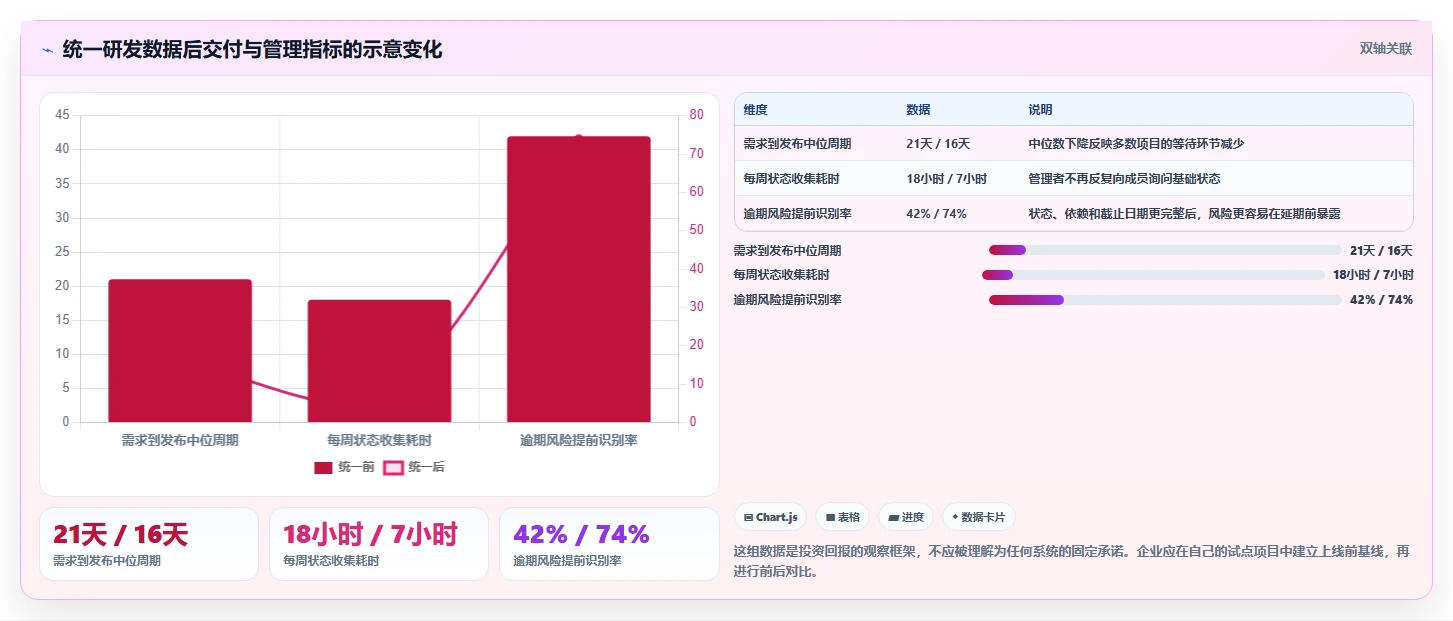Click the 数据 column header

click(918, 110)
